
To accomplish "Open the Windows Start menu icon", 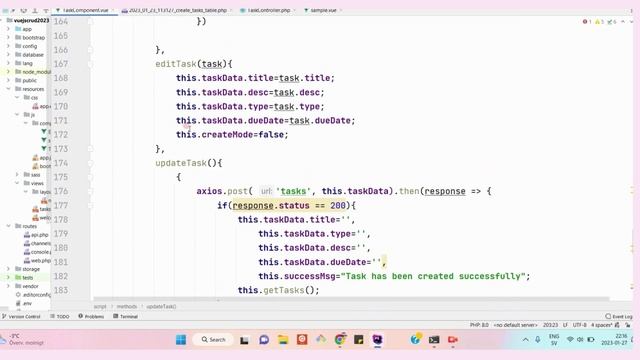I will click(181, 340).
